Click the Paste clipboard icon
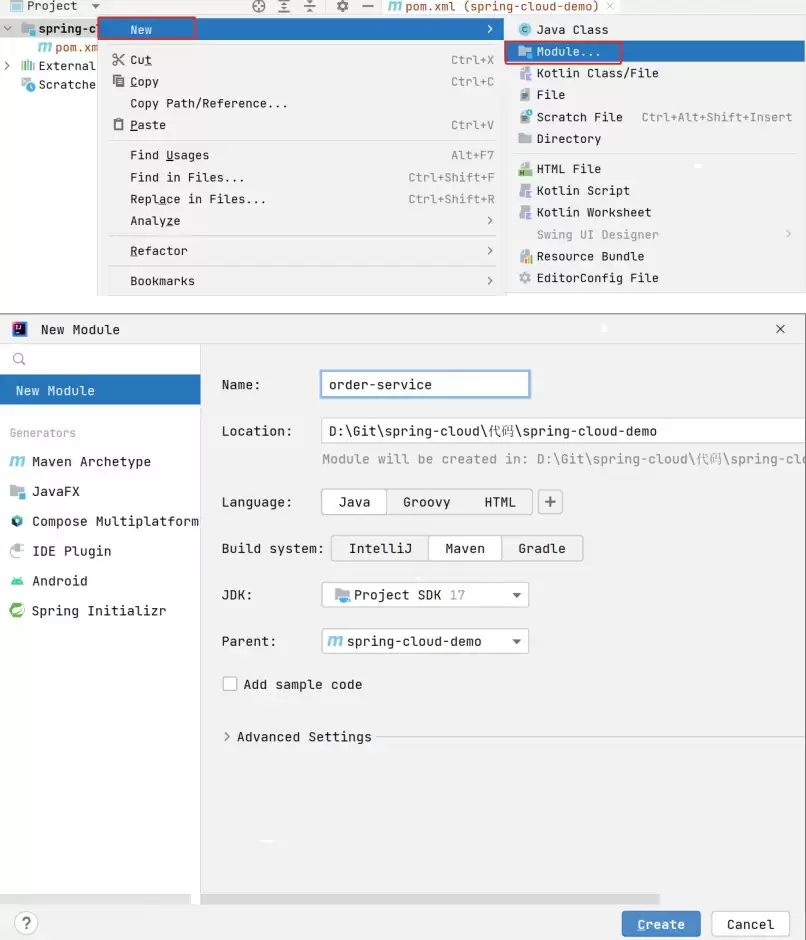 [118, 124]
